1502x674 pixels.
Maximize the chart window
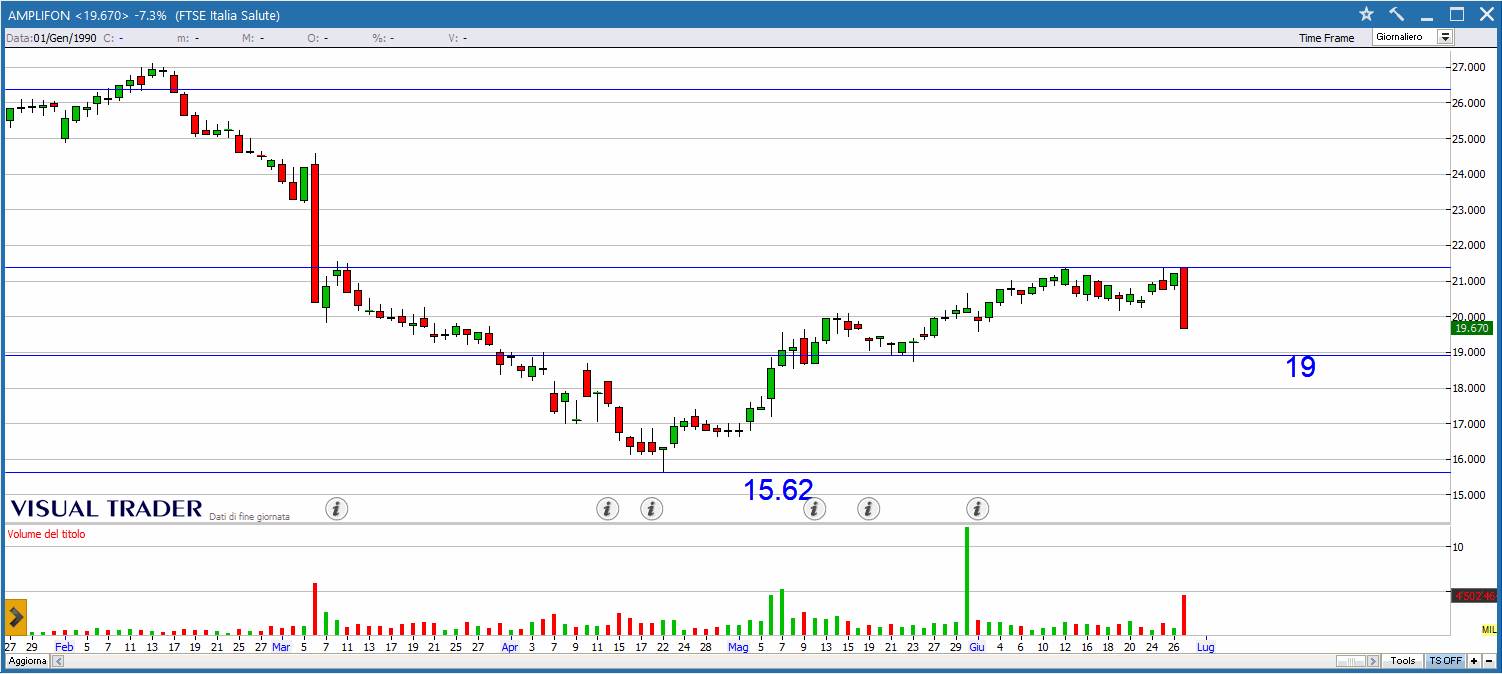click(x=1457, y=14)
